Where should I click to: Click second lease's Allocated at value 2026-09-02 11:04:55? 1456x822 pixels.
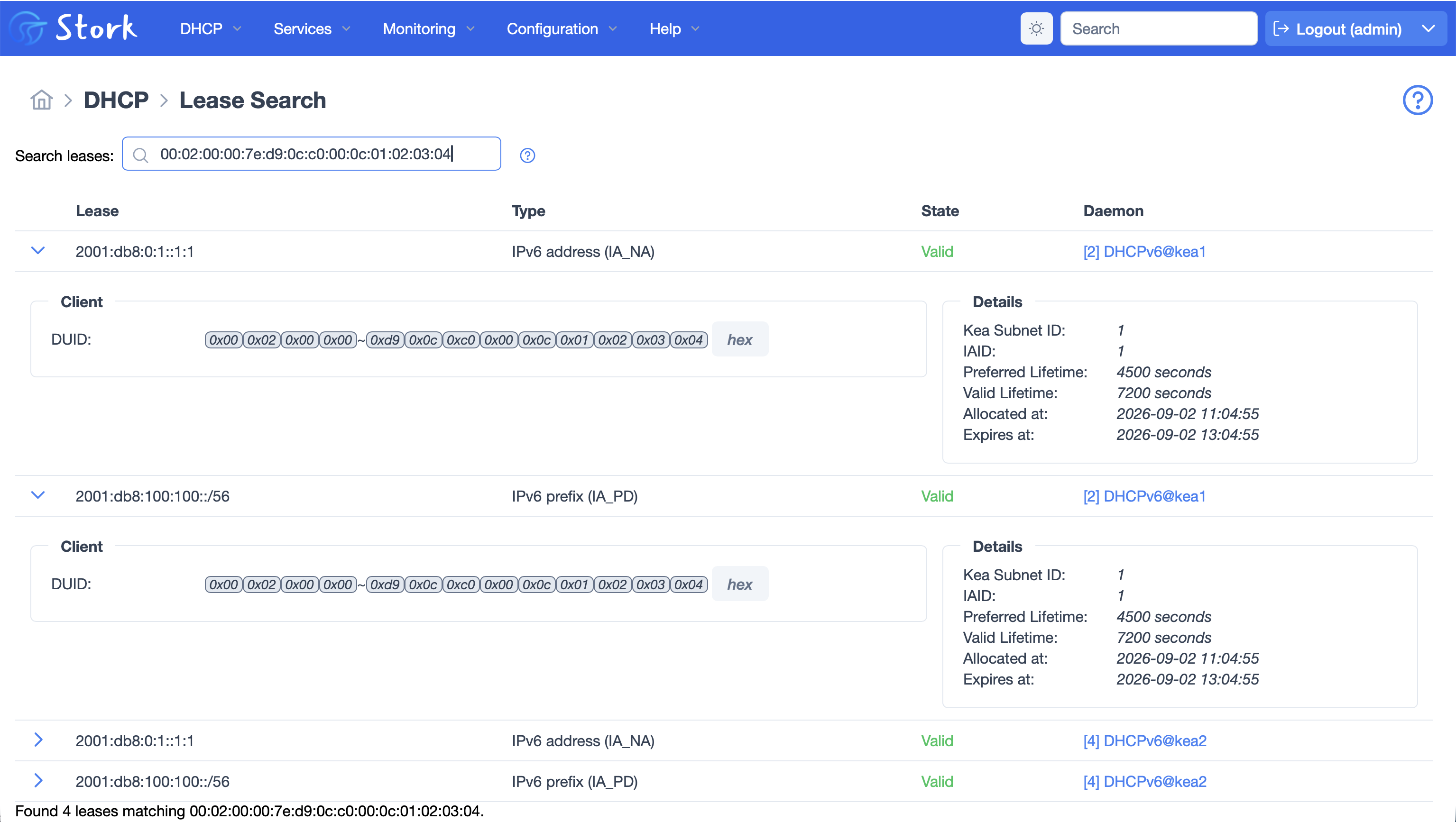1188,658
